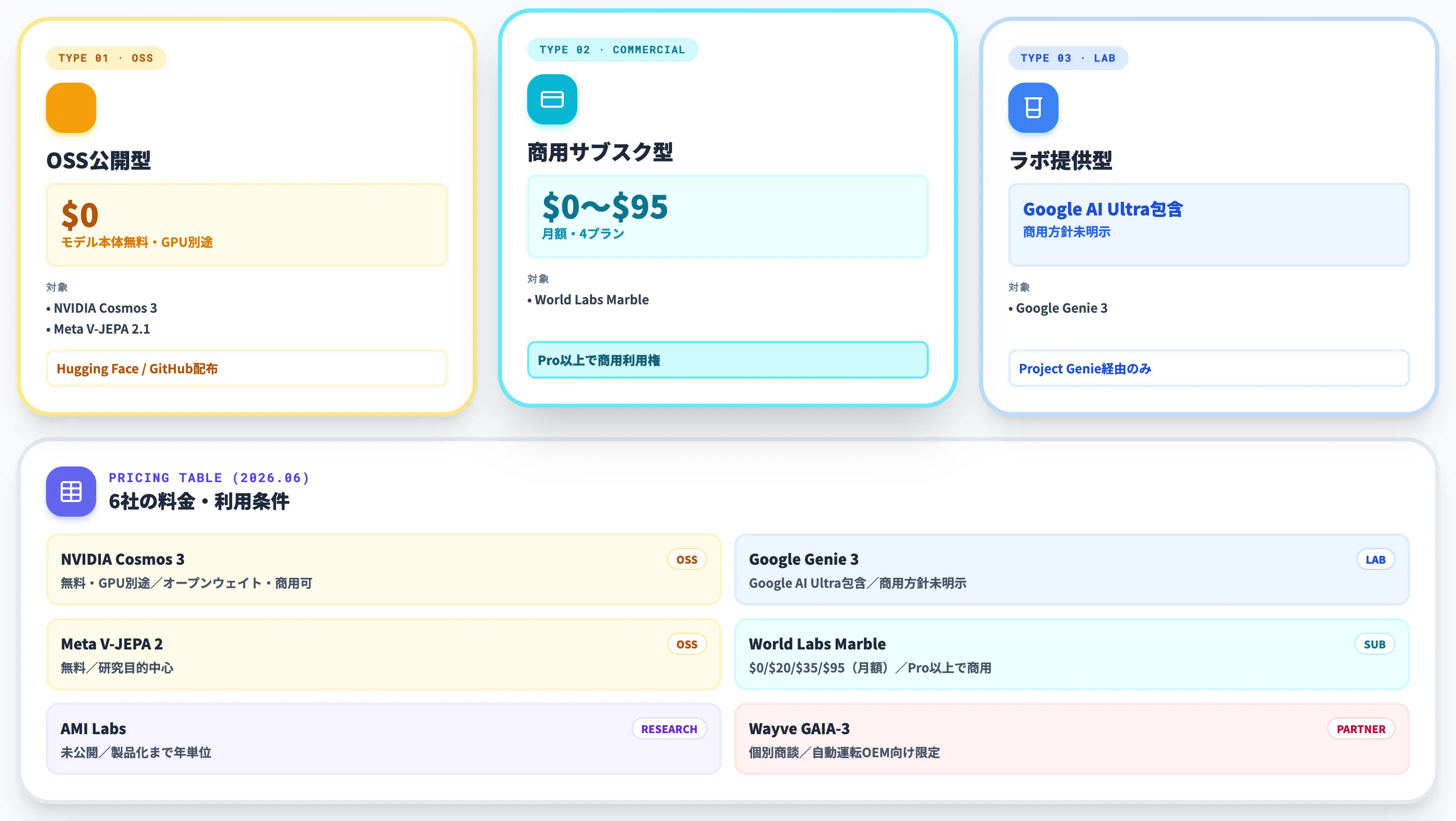Click the OSS公開型 heading
The height and width of the screenshot is (821, 1456).
pos(98,161)
